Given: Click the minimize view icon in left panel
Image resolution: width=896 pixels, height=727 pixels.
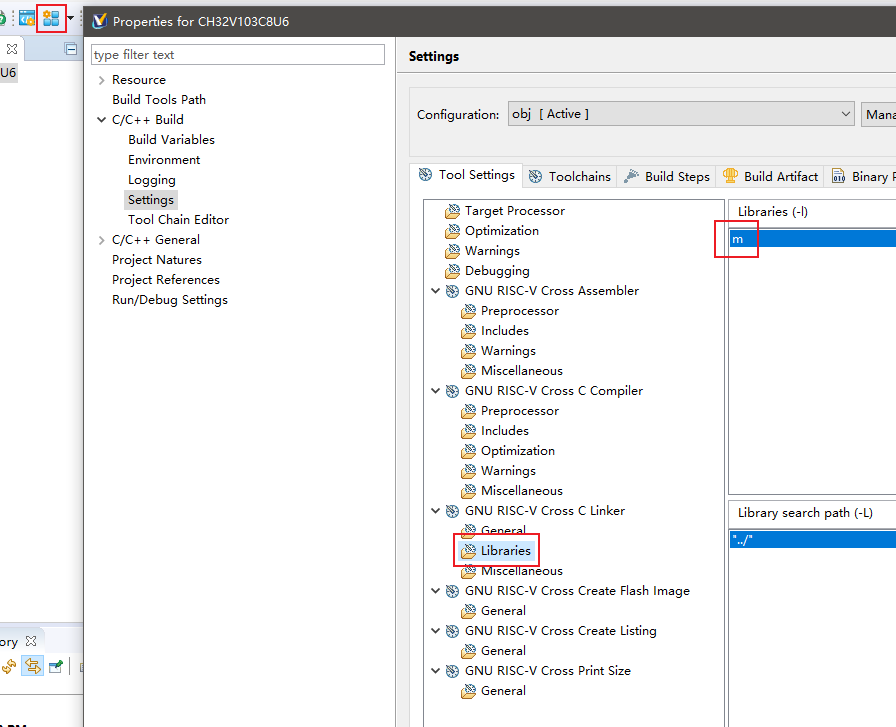Looking at the screenshot, I should (71, 49).
